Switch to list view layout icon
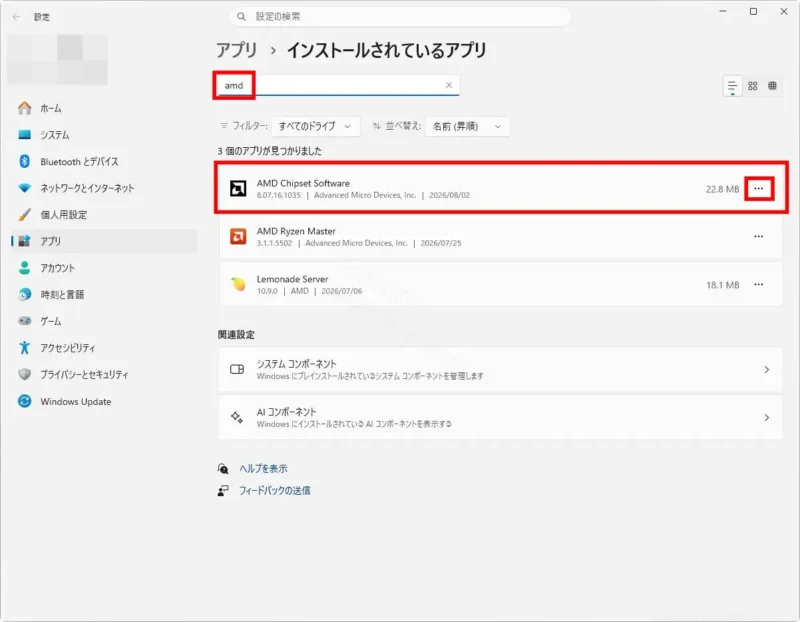Screen dimensions: 800x622 pyautogui.click(x=732, y=86)
